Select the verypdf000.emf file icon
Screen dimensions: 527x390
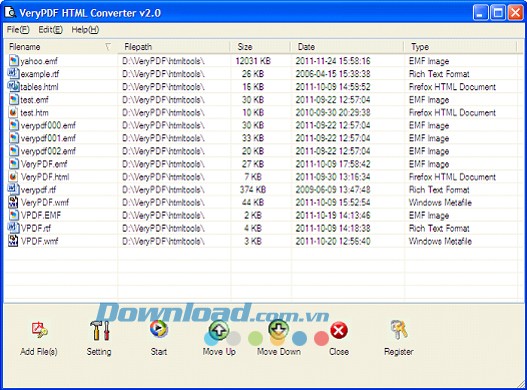tap(13, 125)
